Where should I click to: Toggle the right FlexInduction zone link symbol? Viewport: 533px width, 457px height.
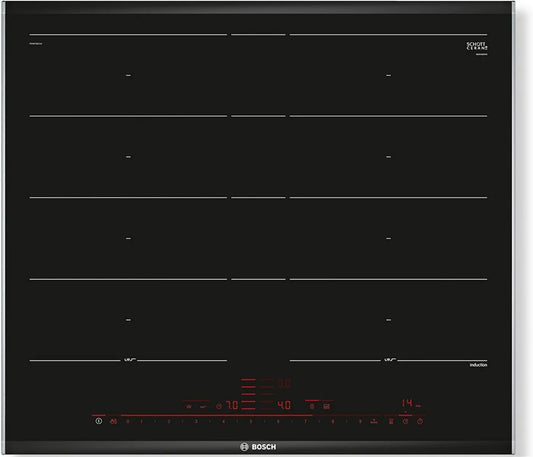390,360
